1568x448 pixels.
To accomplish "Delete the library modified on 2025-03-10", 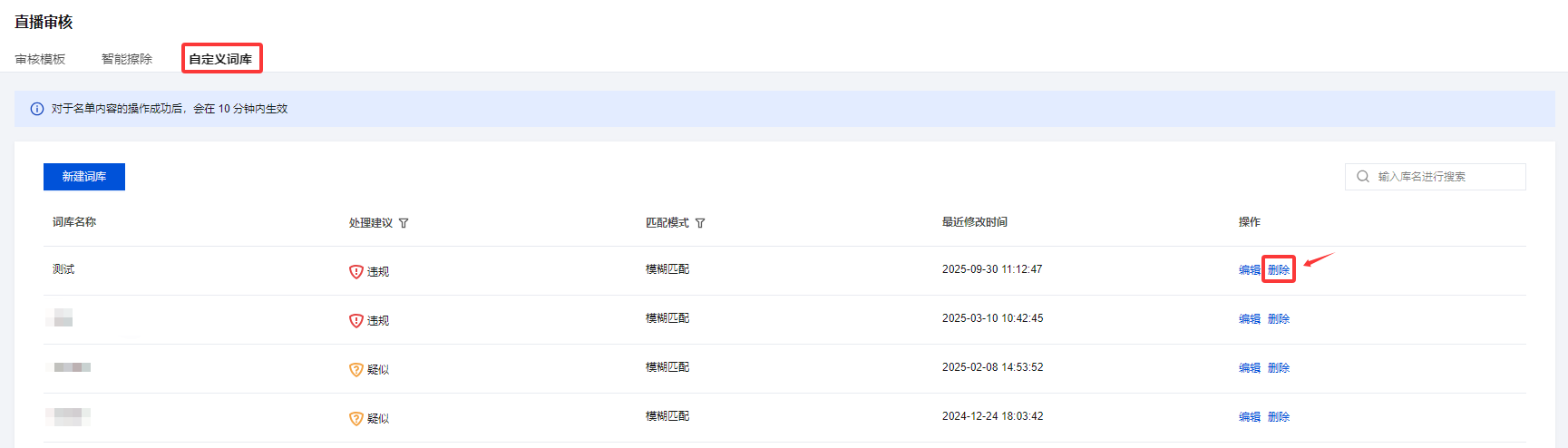I will click(x=1279, y=319).
